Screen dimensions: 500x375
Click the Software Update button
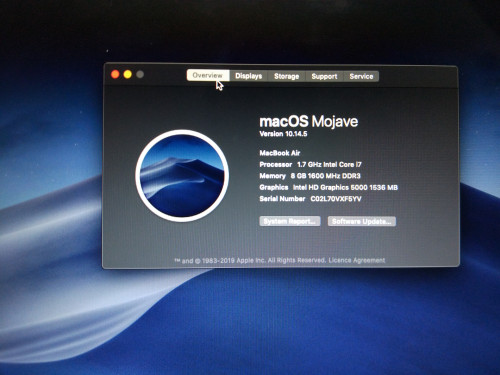362,221
